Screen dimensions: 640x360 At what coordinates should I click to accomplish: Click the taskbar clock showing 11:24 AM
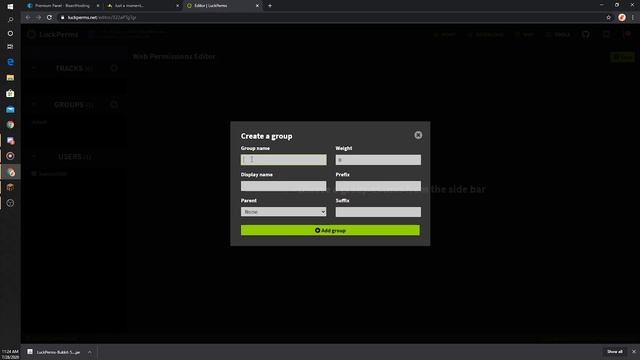pos(10,354)
